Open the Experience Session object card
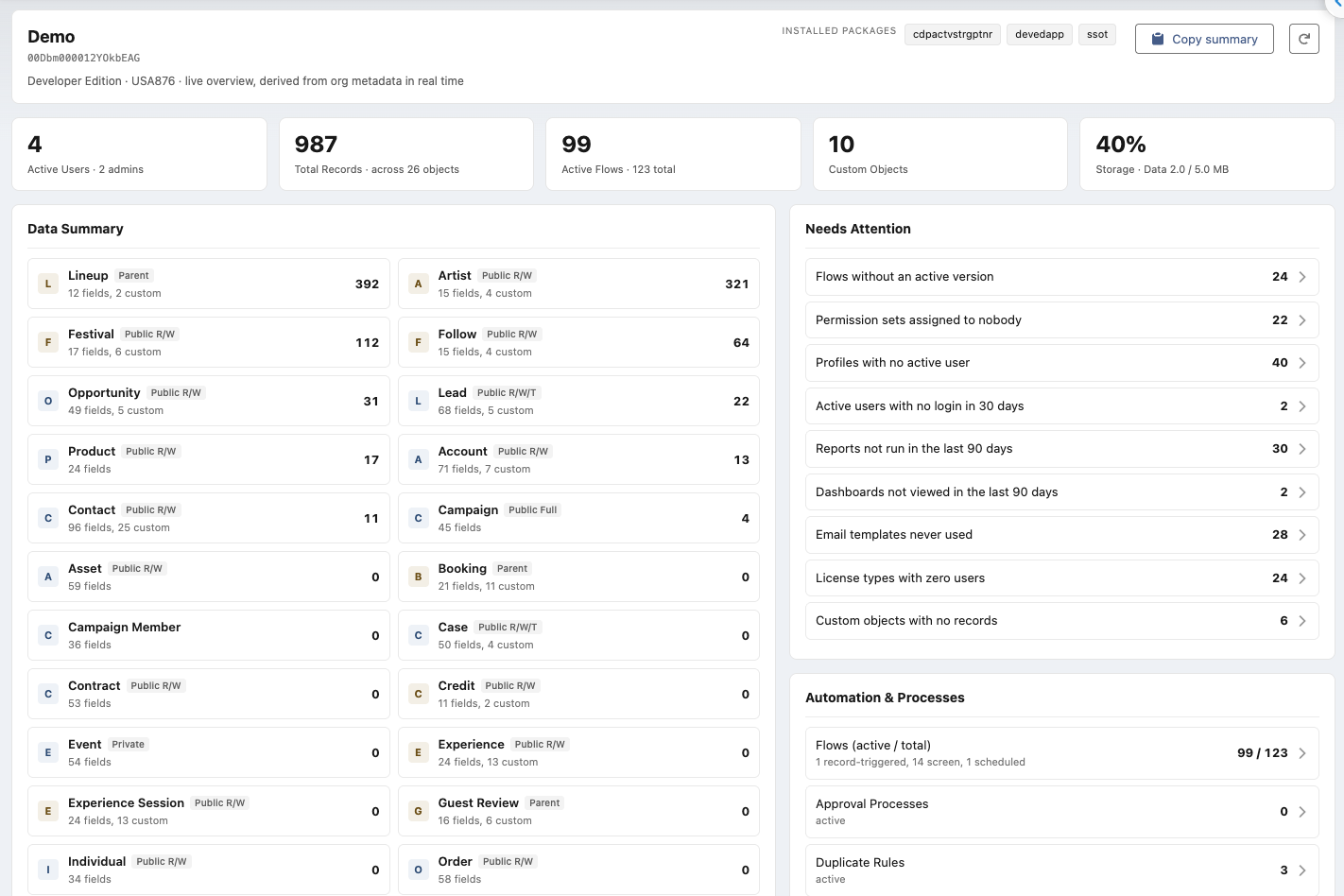 (x=209, y=811)
